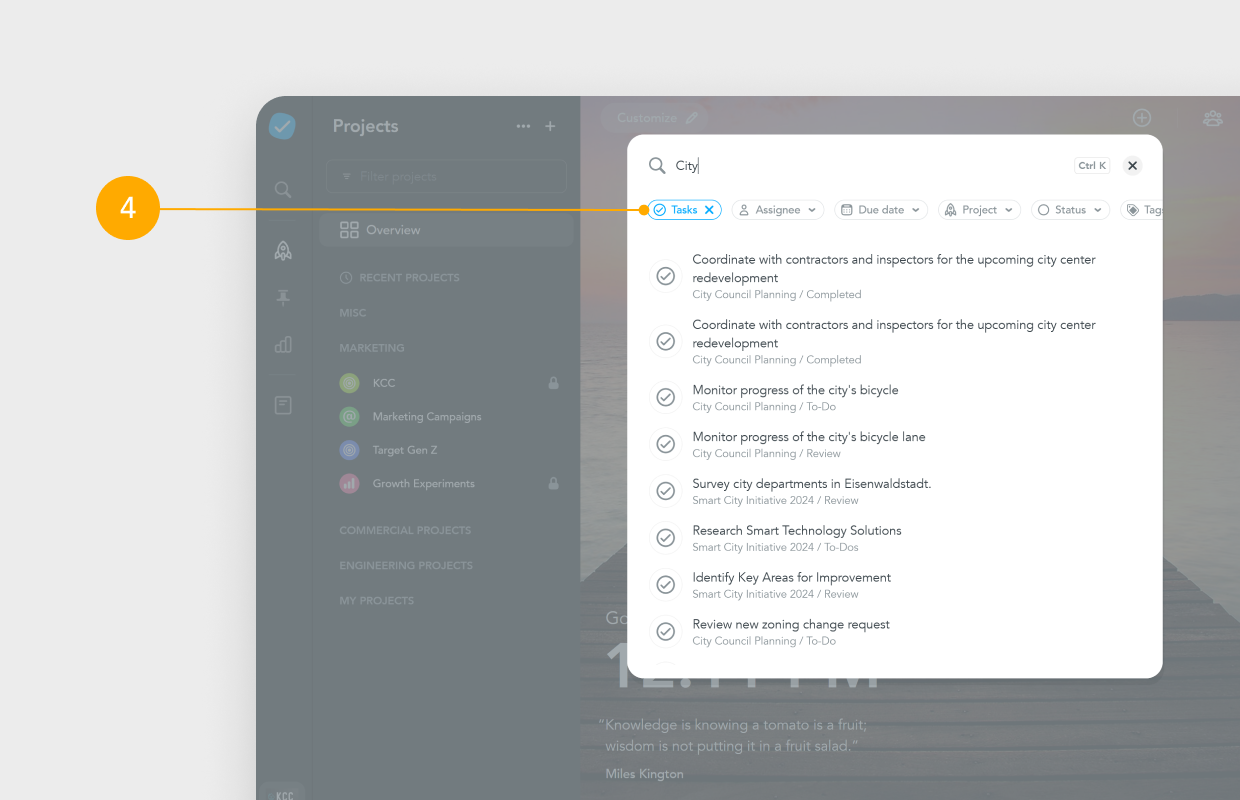Open statistics via the bar chart icon
Viewport: 1240px width, 800px height.
(x=283, y=344)
